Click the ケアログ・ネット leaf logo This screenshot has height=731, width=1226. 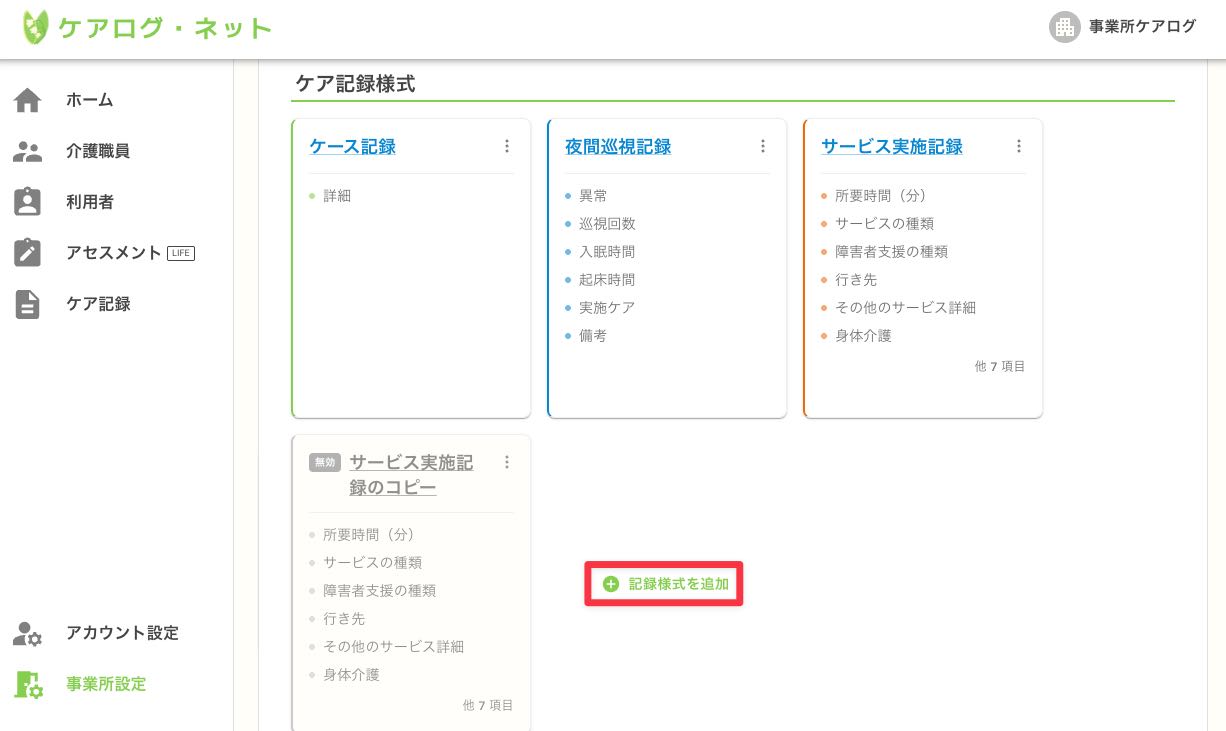[x=36, y=28]
